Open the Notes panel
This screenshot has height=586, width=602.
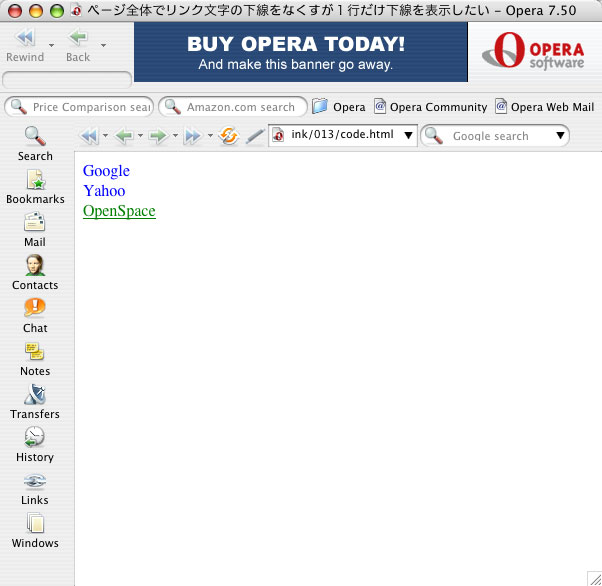tap(35, 359)
